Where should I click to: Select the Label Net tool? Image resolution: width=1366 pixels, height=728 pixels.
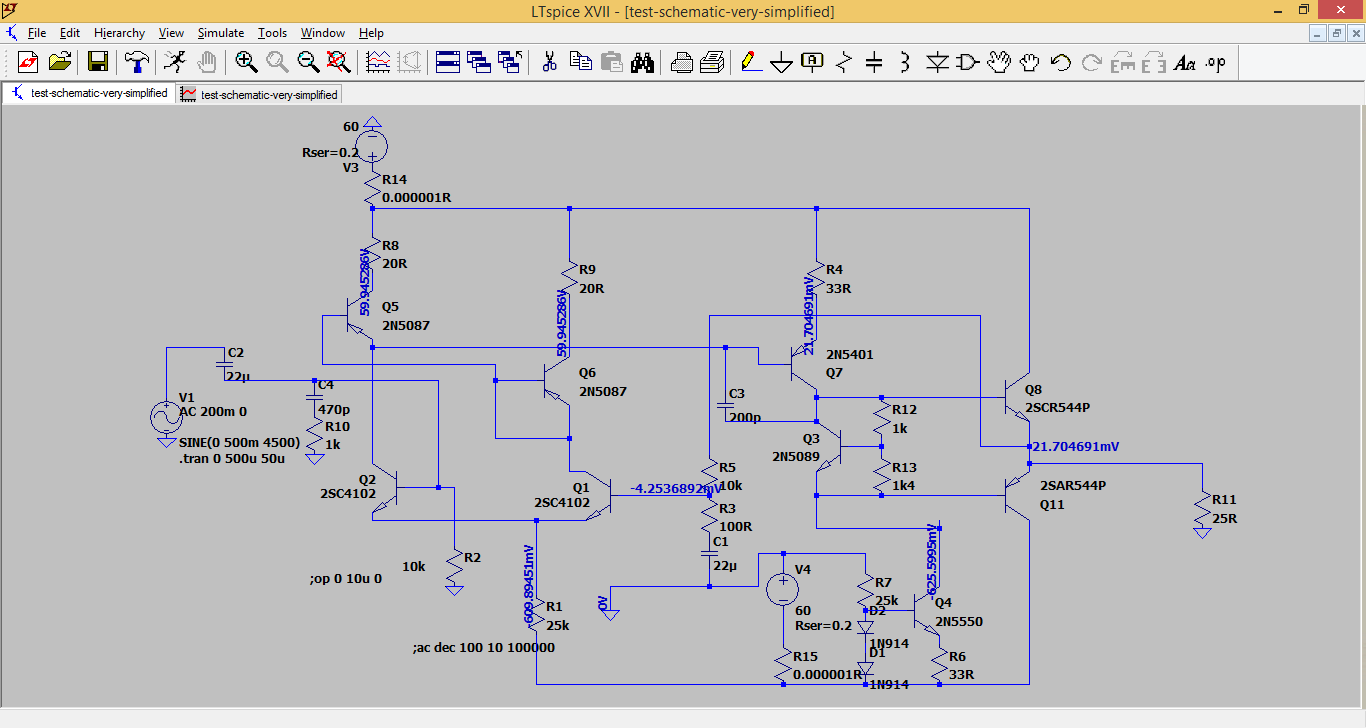813,62
